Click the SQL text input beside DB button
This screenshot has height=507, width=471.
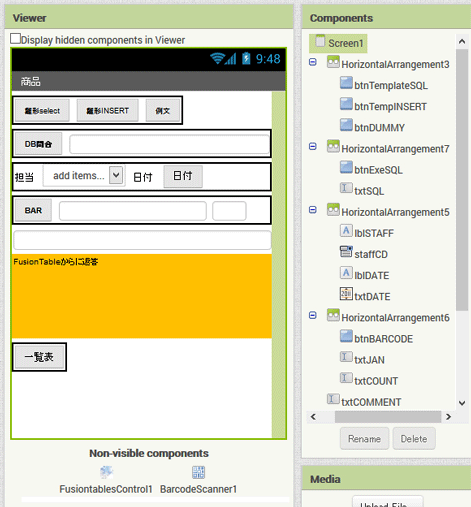(x=169, y=144)
